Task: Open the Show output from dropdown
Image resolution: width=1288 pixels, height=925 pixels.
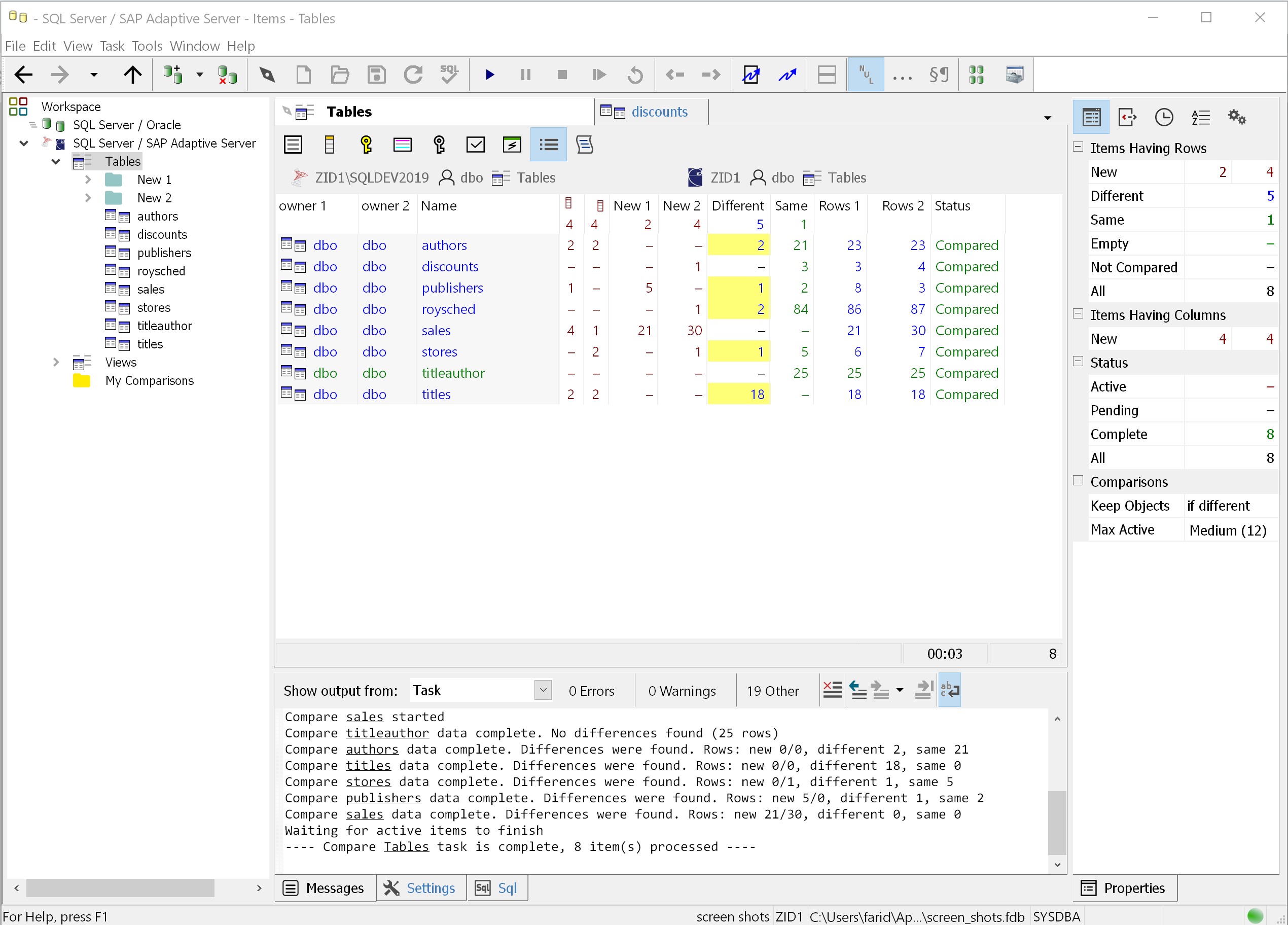Action: [543, 690]
